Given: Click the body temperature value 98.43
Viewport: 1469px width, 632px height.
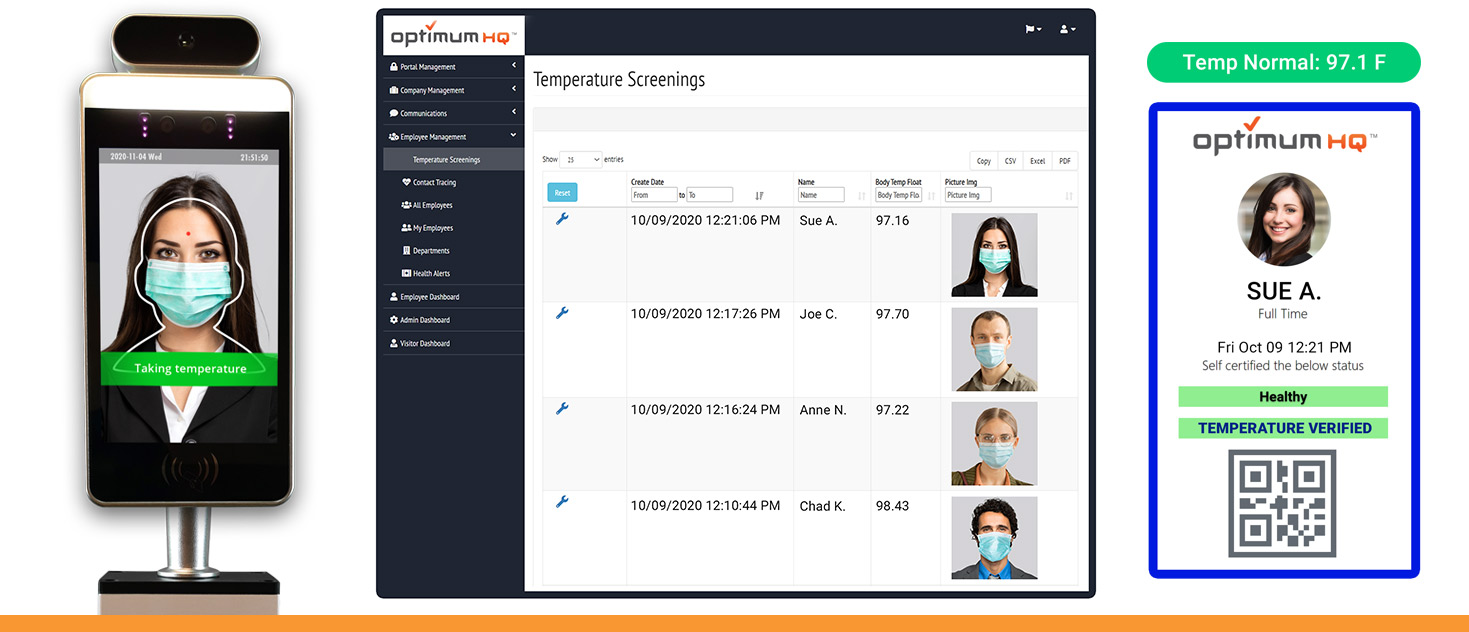Looking at the screenshot, I should (x=892, y=506).
